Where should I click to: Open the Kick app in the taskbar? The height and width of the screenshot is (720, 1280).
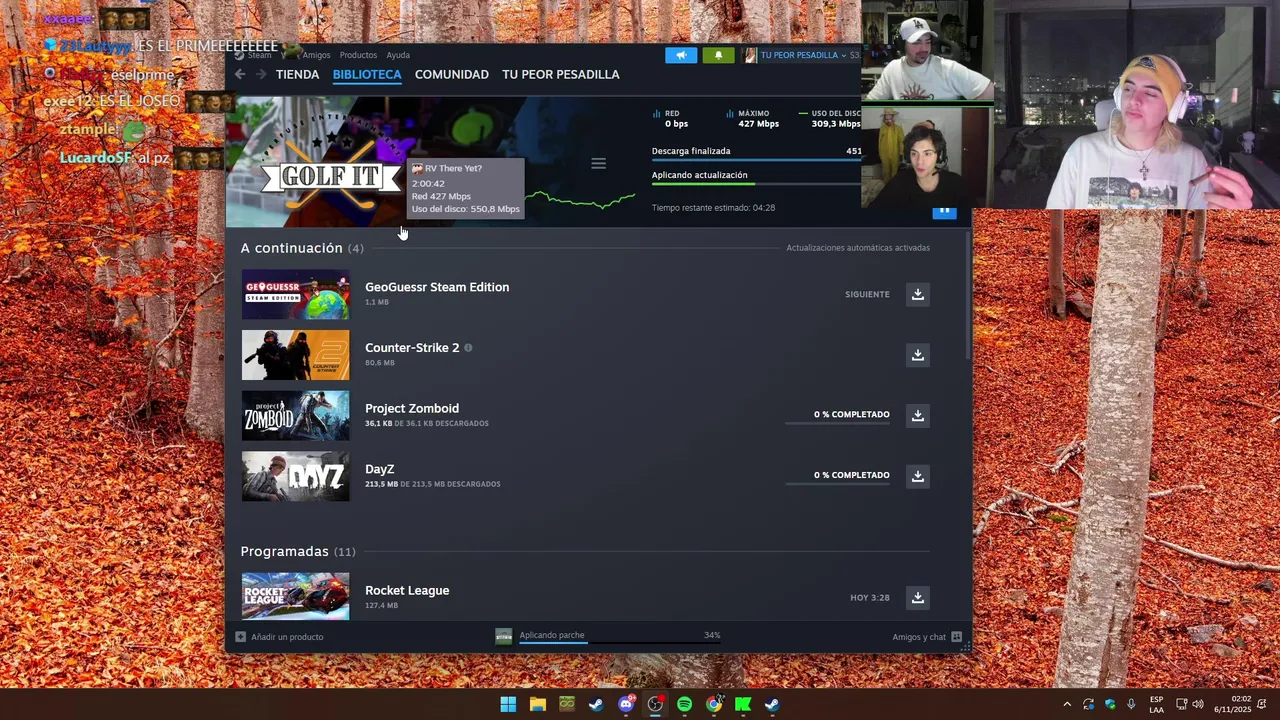[x=743, y=704]
